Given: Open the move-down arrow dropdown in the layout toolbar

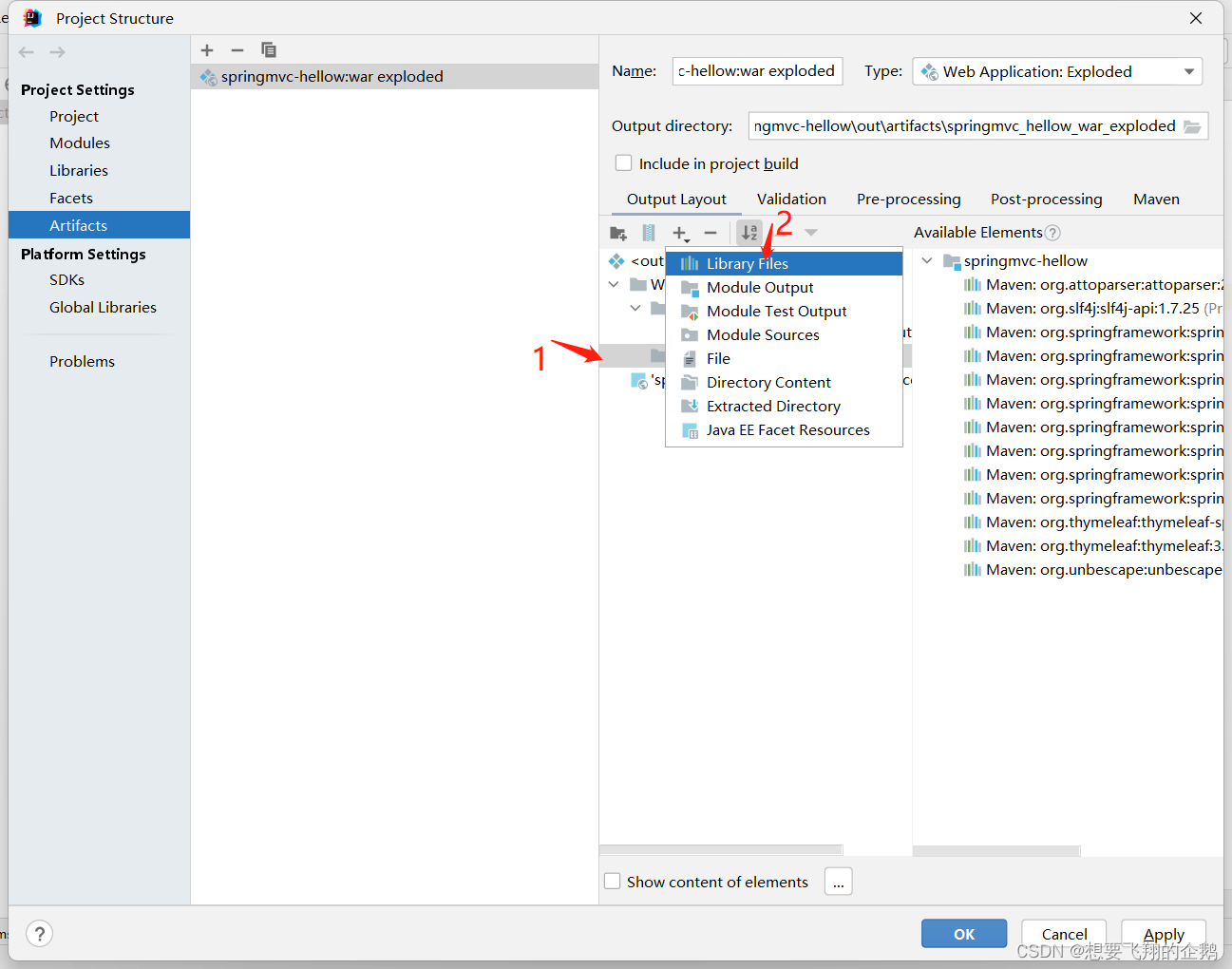Looking at the screenshot, I should coord(811,233).
